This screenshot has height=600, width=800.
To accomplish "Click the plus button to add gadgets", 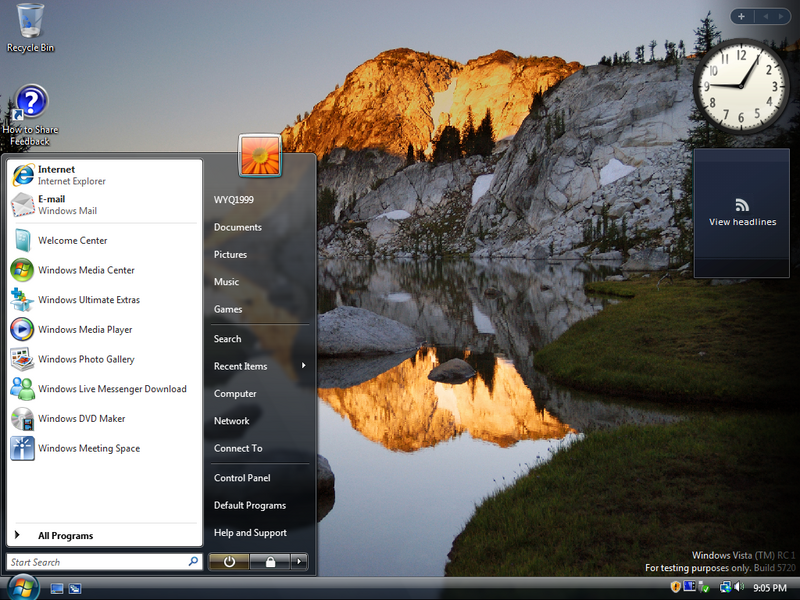I will (x=741, y=16).
